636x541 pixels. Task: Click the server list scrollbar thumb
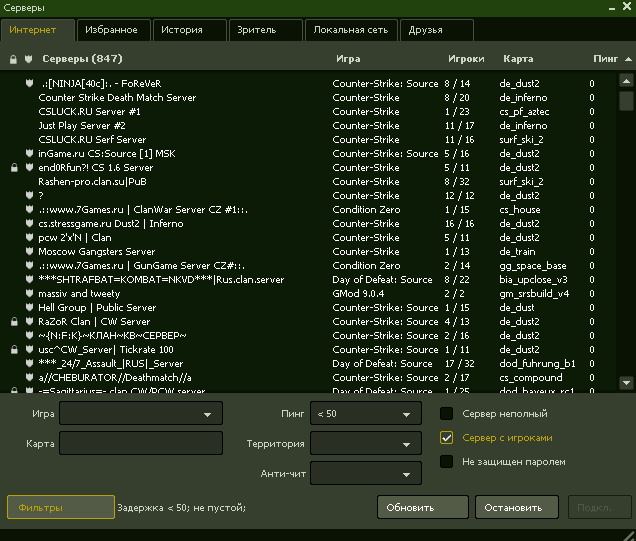(x=626, y=101)
